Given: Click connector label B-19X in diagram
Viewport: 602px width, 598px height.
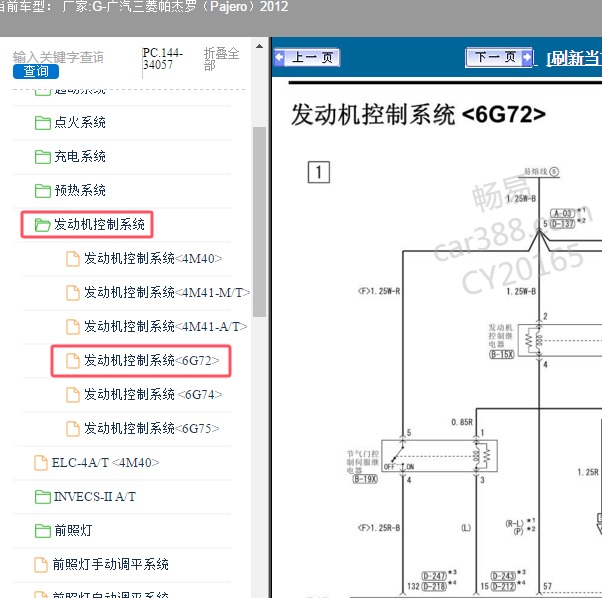Looking at the screenshot, I should tap(365, 479).
